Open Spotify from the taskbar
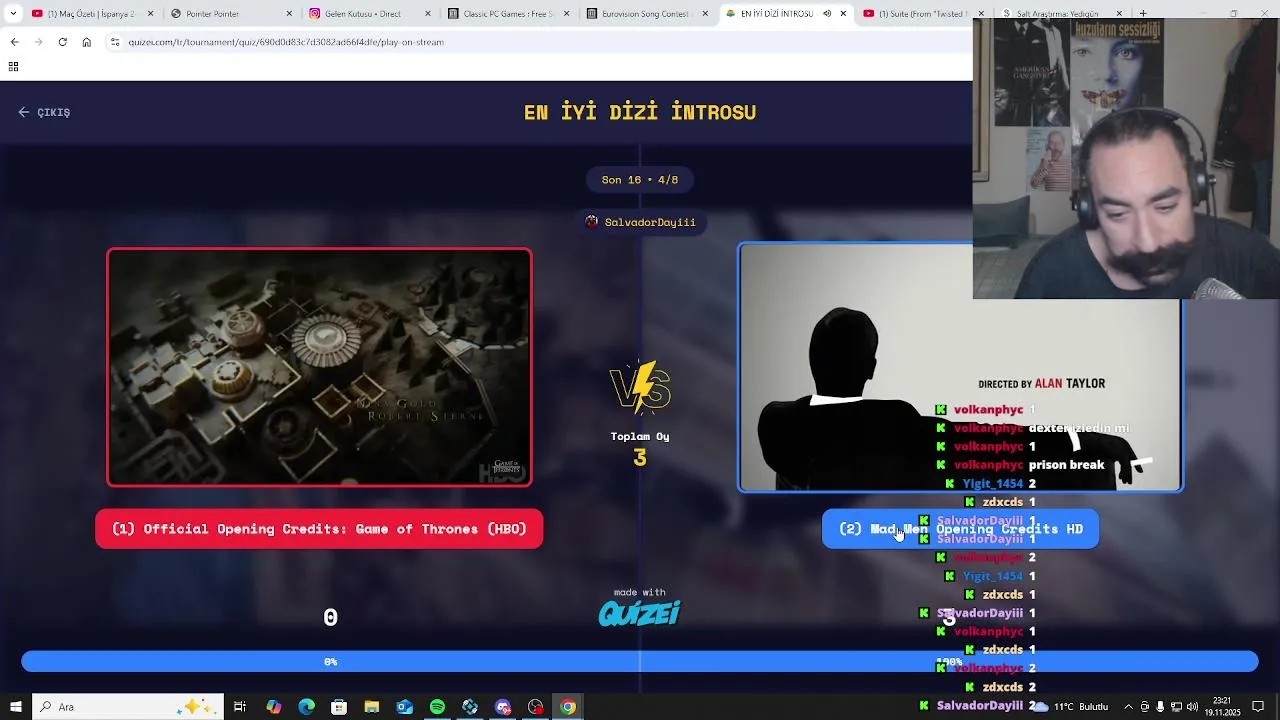Image resolution: width=1280 pixels, height=720 pixels. click(437, 707)
